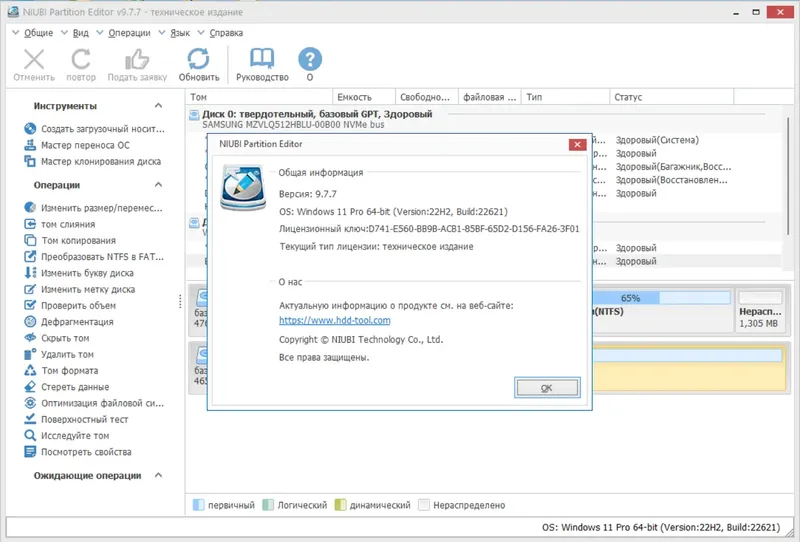Collapse the Операции section

tap(158, 185)
